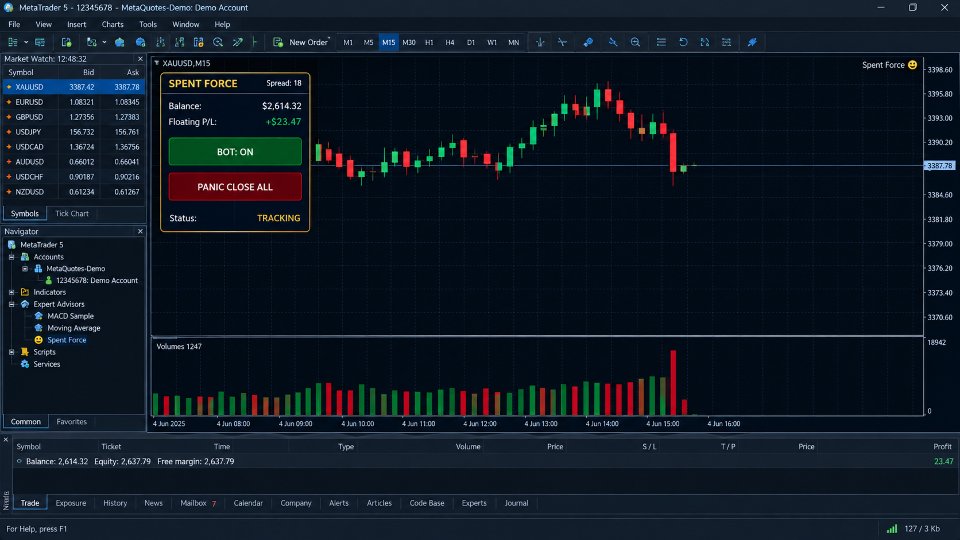Open the Insert menu
The image size is (960, 540).
(77, 24)
